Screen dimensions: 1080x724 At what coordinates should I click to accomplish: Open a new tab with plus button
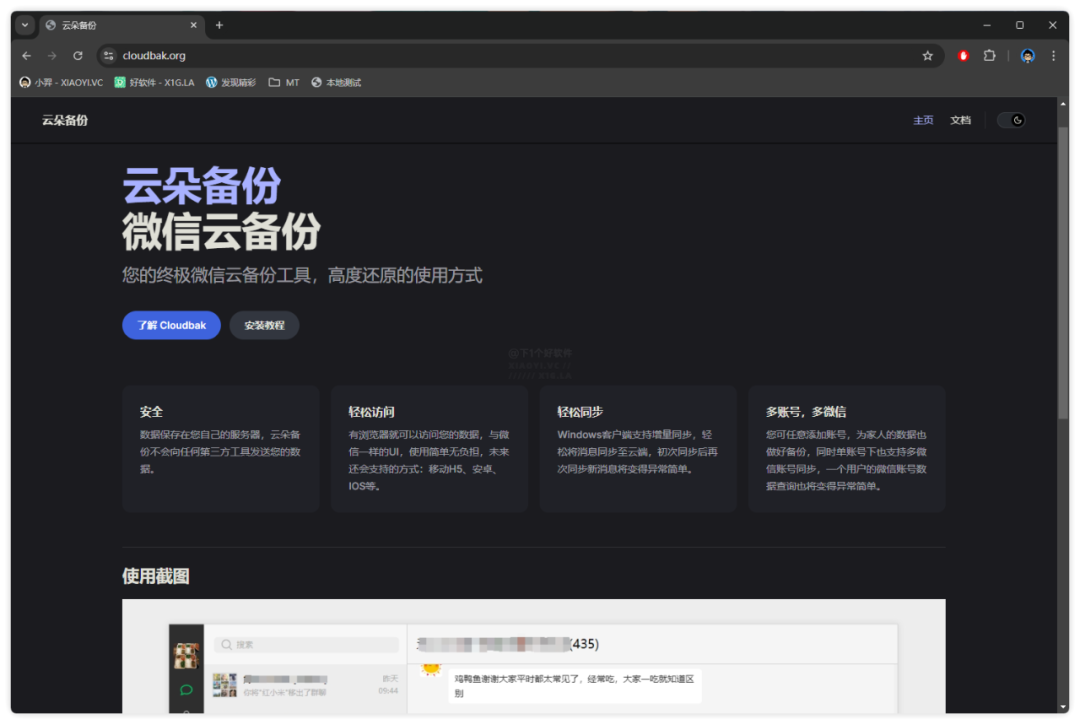pyautogui.click(x=219, y=25)
